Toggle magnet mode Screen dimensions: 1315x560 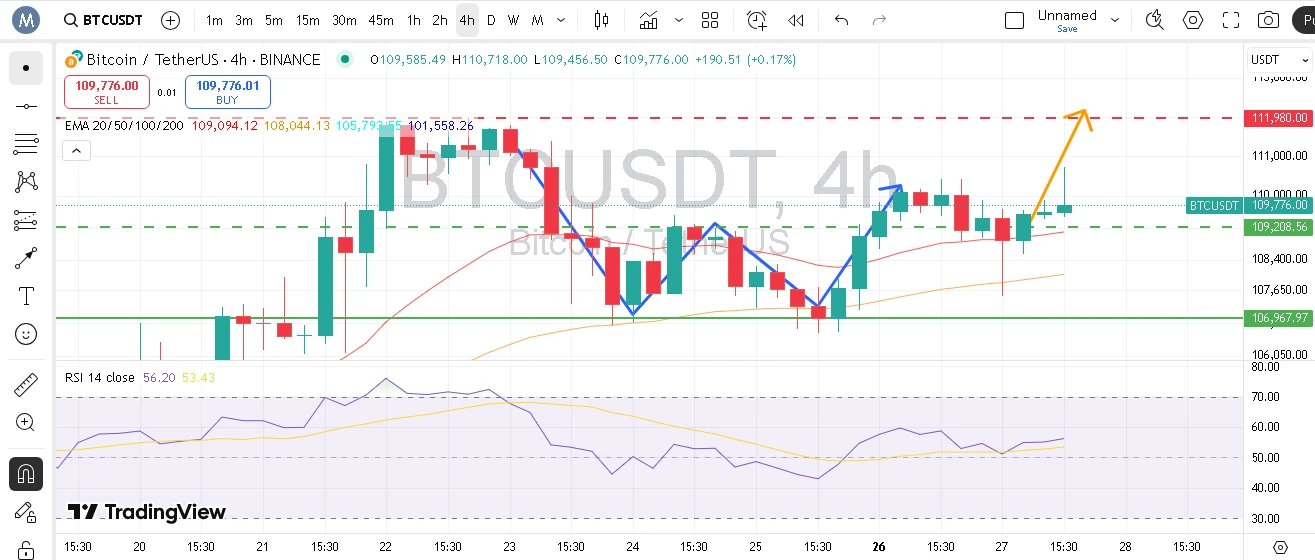[26, 474]
